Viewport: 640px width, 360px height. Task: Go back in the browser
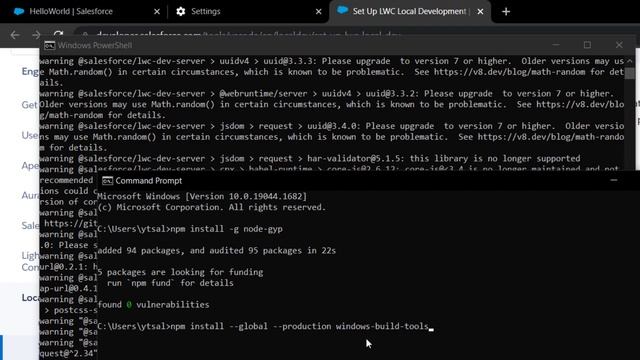(x=15, y=35)
